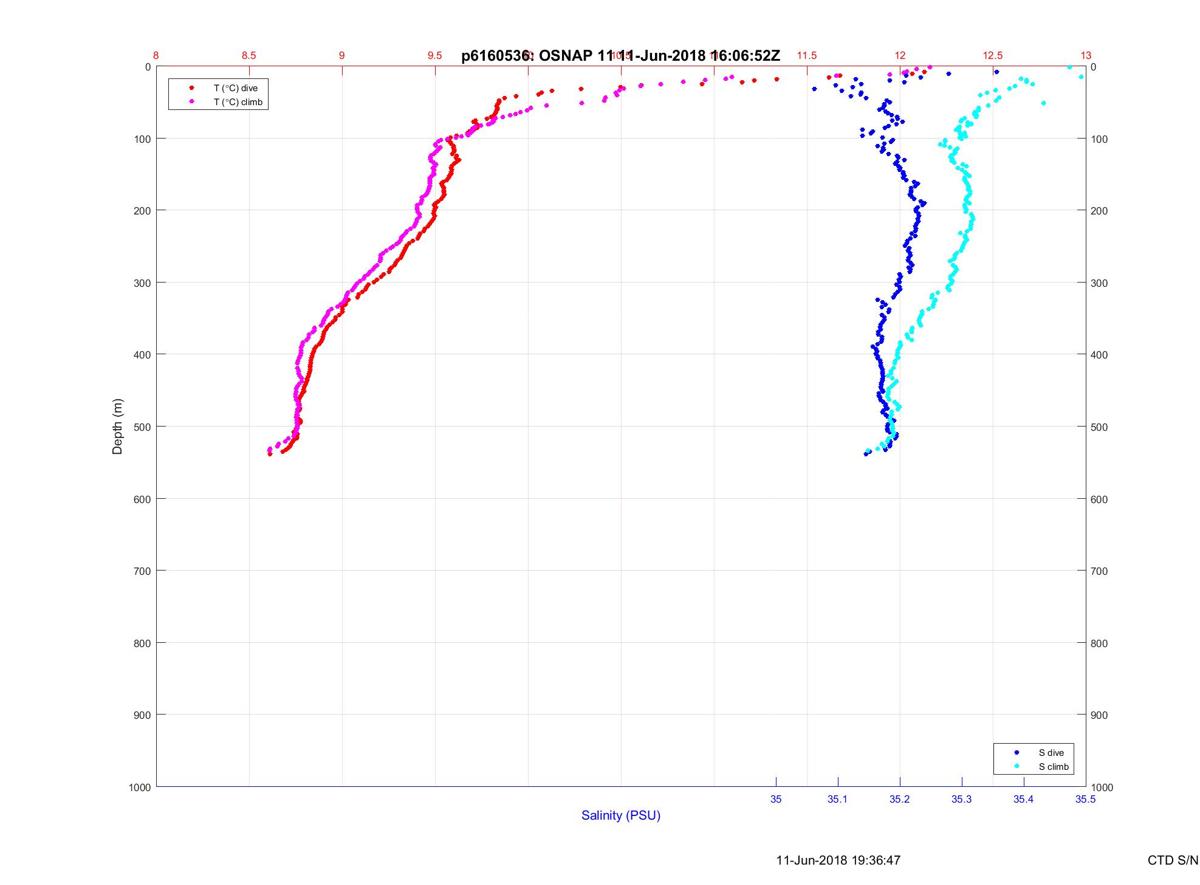1200x885 pixels.
Task: Click '900' on the left depth axis
Action: [x=141, y=715]
